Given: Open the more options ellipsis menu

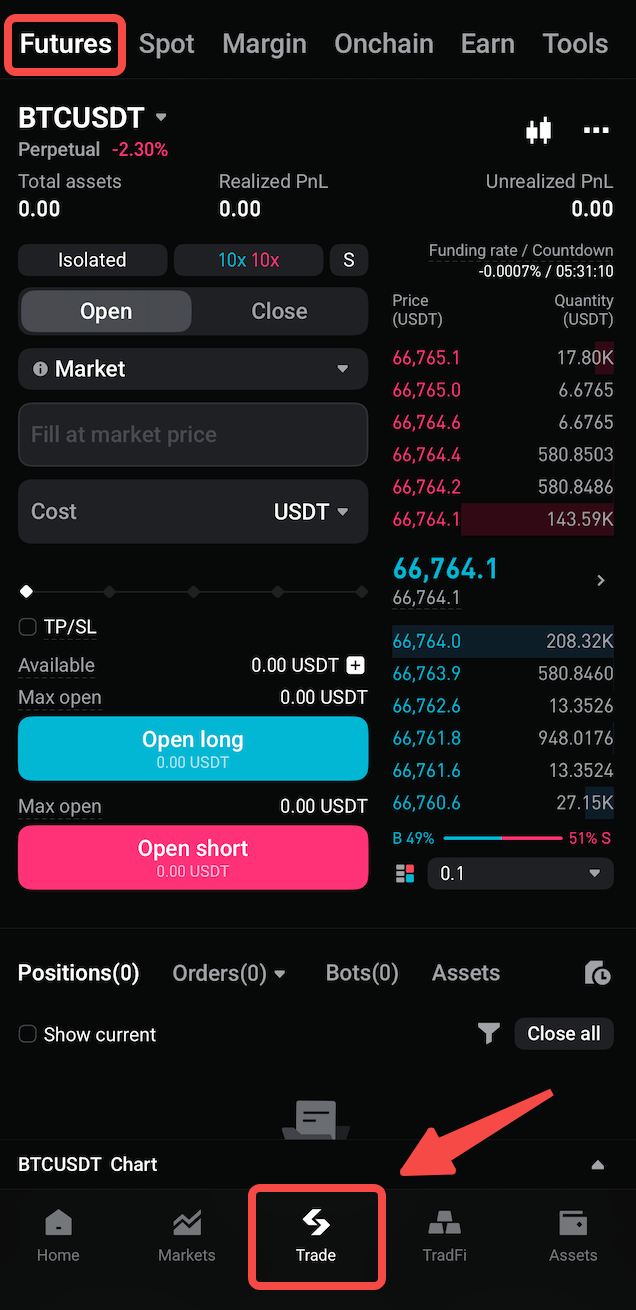Looking at the screenshot, I should pyautogui.click(x=596, y=130).
